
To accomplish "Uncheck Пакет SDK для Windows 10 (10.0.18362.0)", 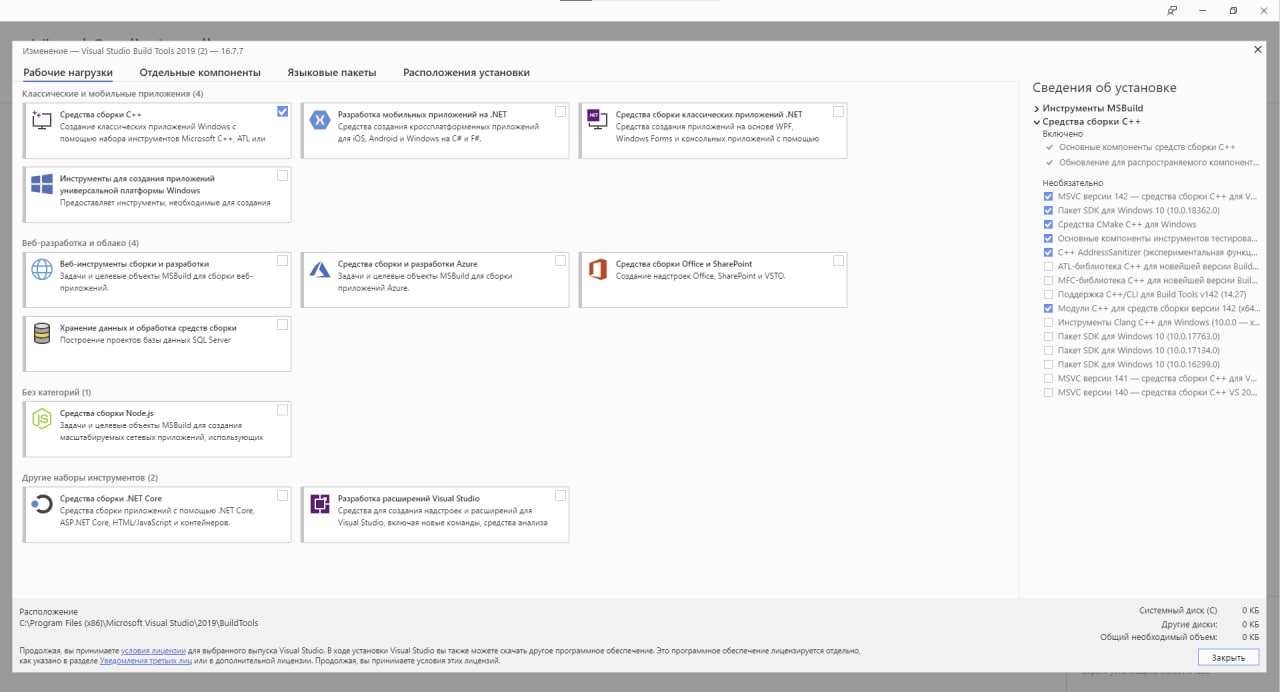I will tap(1048, 210).
